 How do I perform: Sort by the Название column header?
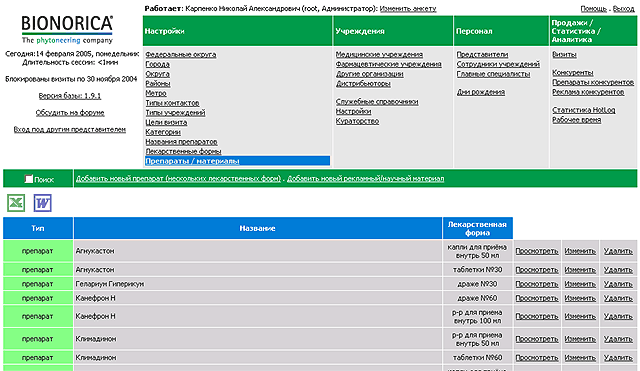point(258,228)
